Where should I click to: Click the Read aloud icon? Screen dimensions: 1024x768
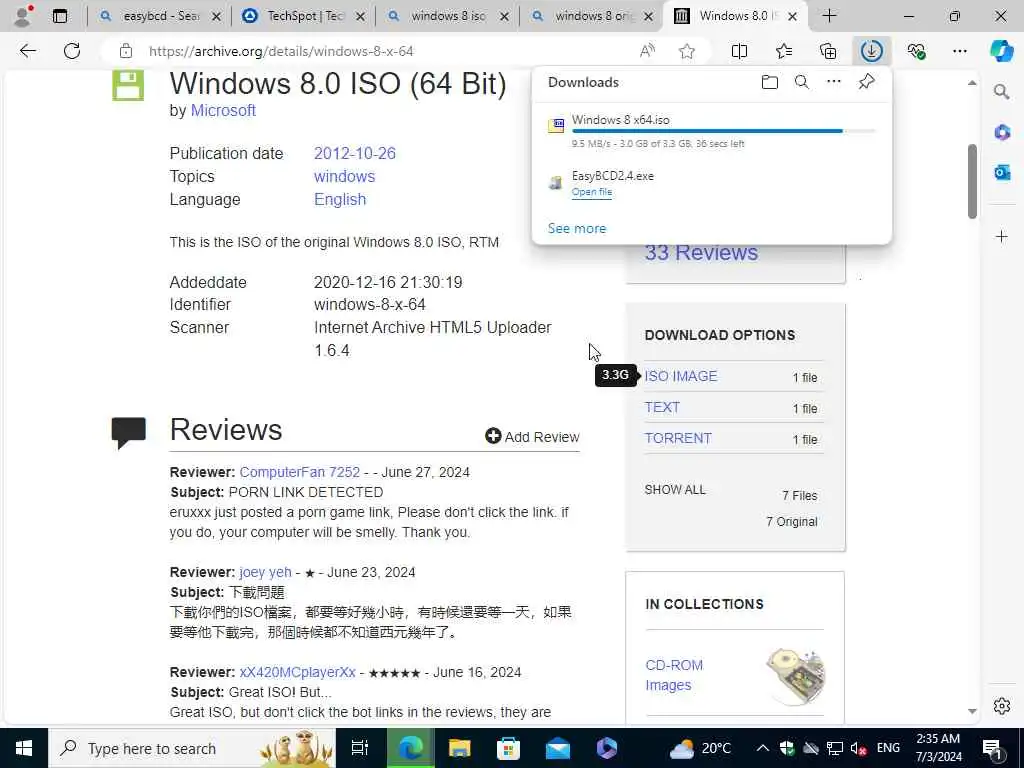point(647,51)
